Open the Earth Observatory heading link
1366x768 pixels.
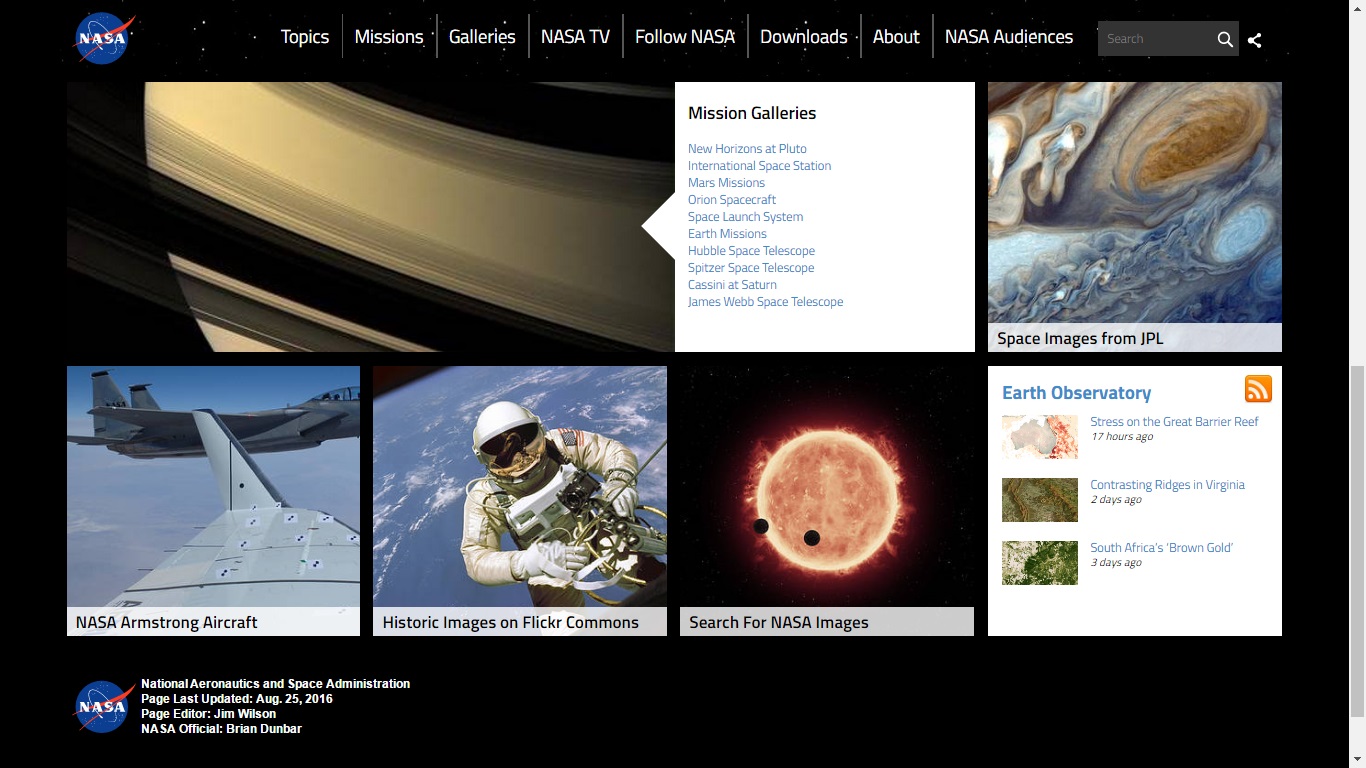tap(1076, 393)
